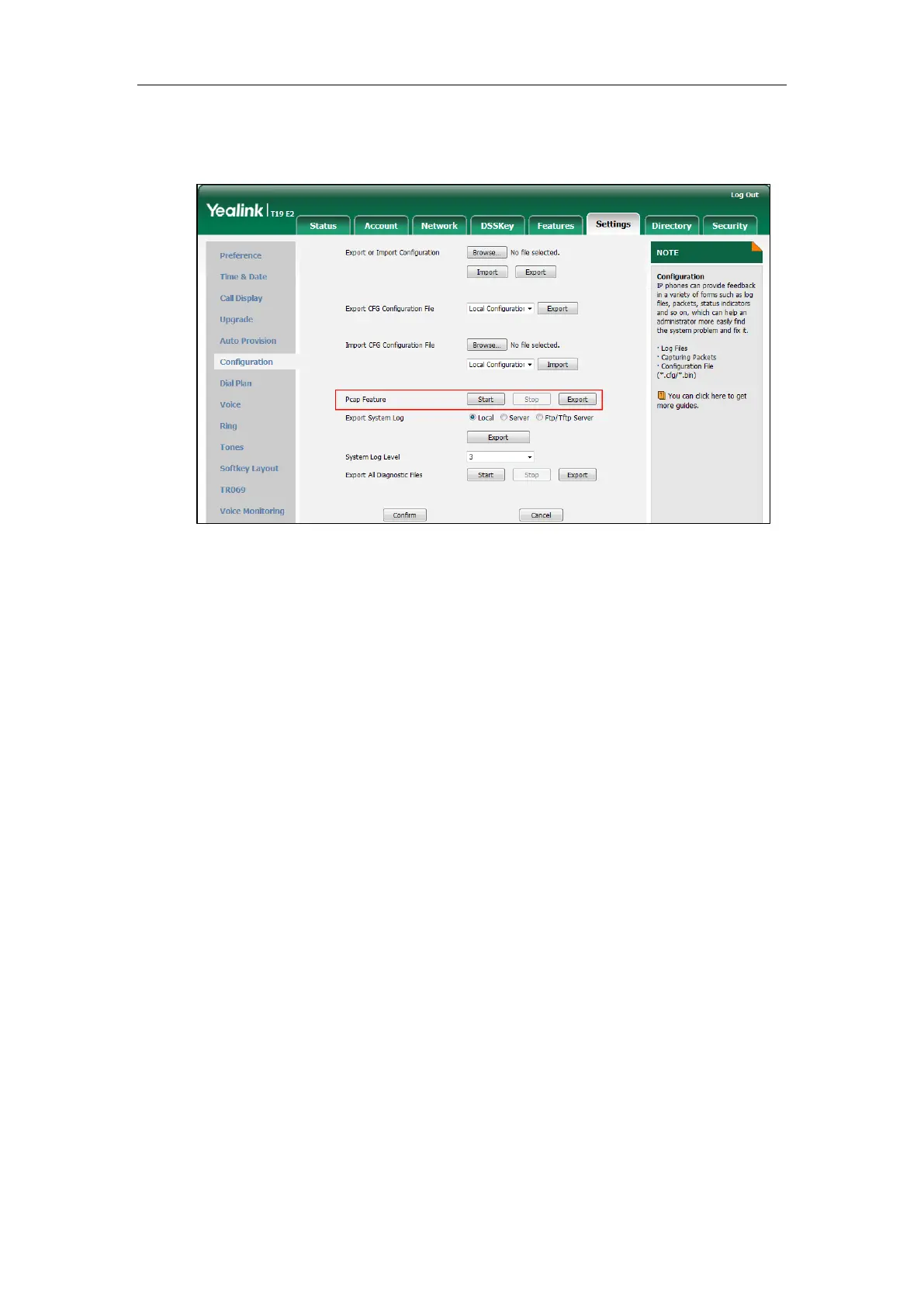Click the guides book icon in NOTE panel

[x=661, y=396]
